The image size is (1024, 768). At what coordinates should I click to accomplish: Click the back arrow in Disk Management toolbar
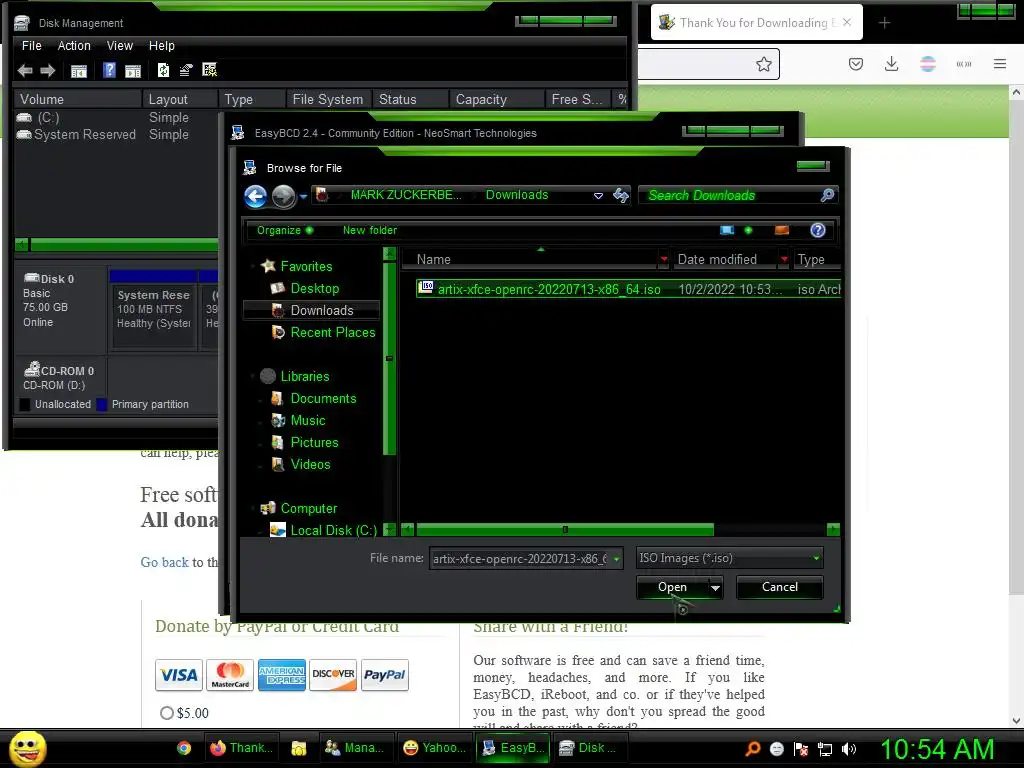tap(25, 71)
